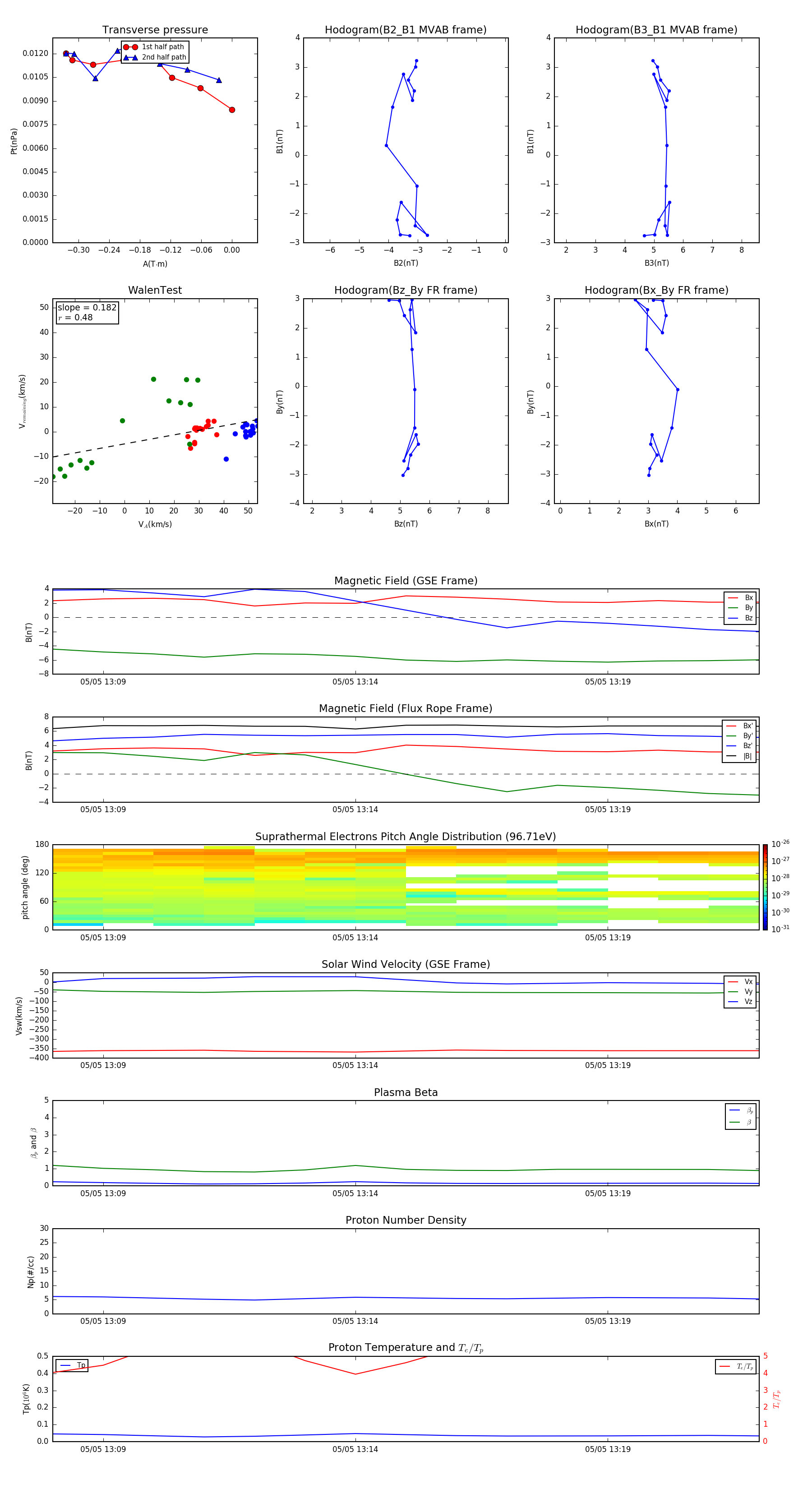This screenshot has height=1489, width=812.
Task: Click '05/05 13:09' tick under Proton Temperature
Action: [103, 1449]
